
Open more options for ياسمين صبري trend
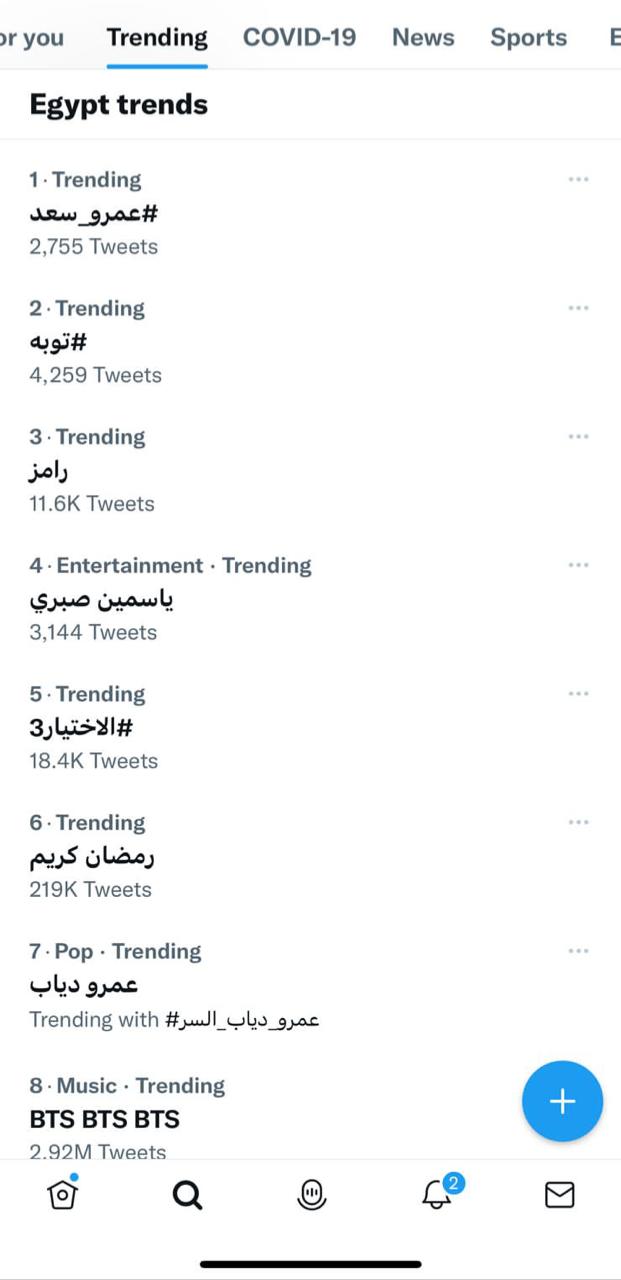[578, 565]
